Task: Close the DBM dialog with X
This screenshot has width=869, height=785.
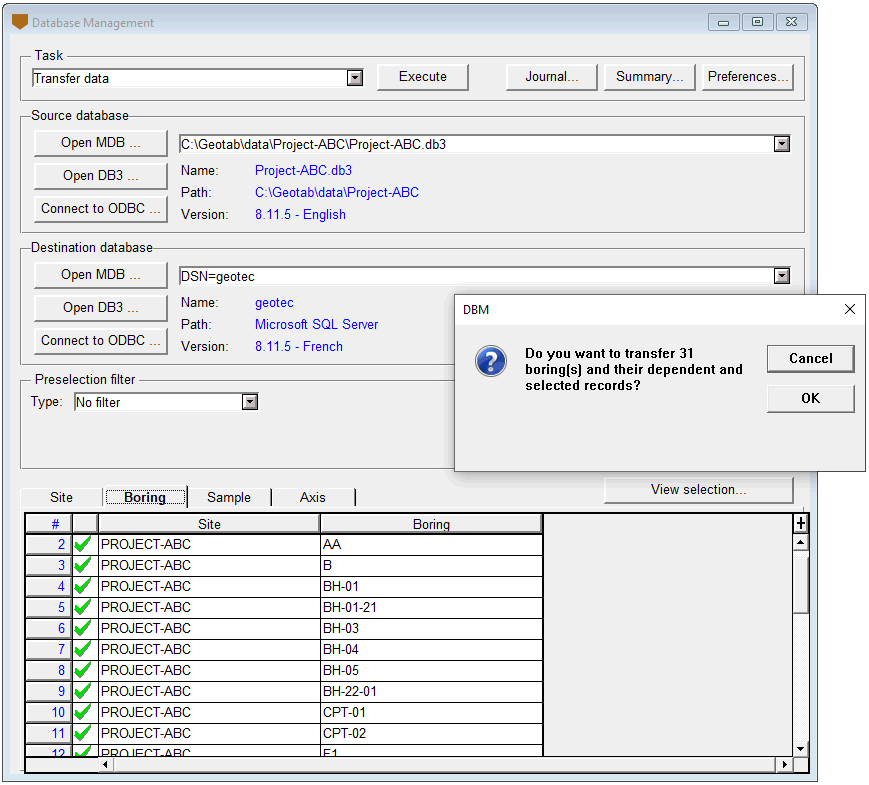Action: [x=850, y=309]
